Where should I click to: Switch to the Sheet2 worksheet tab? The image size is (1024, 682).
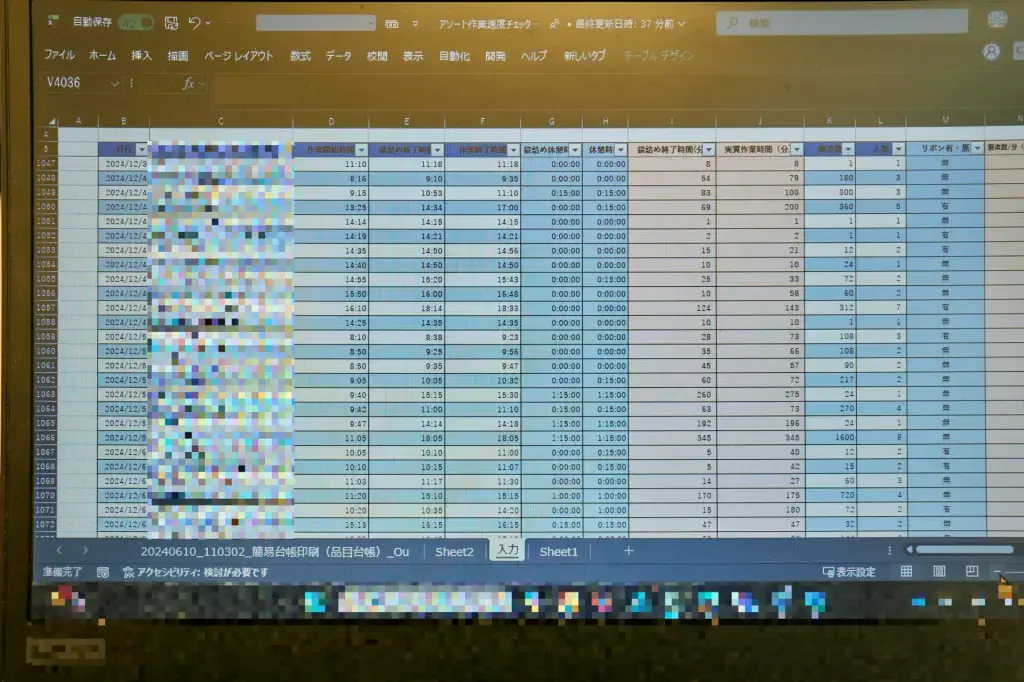(454, 552)
